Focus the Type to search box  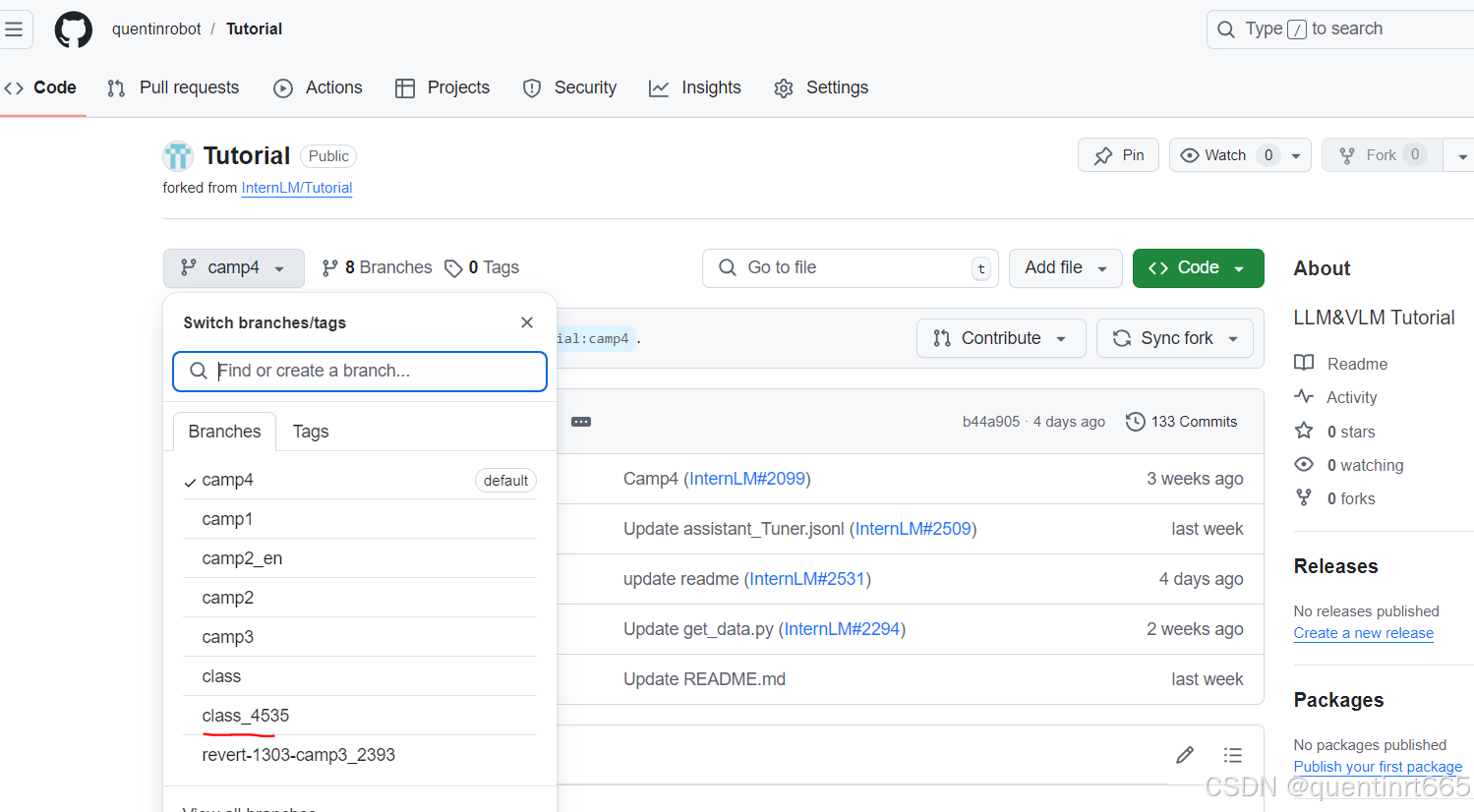point(1340,29)
